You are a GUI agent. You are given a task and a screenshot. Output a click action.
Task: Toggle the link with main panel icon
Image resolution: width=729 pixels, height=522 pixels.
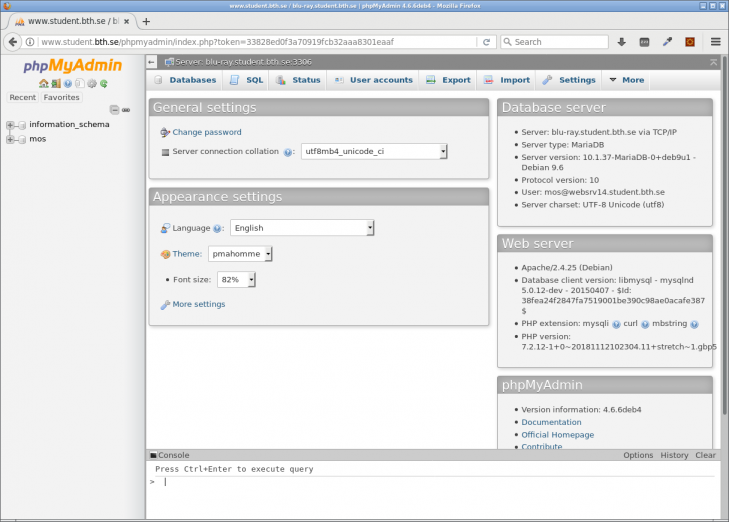click(126, 110)
